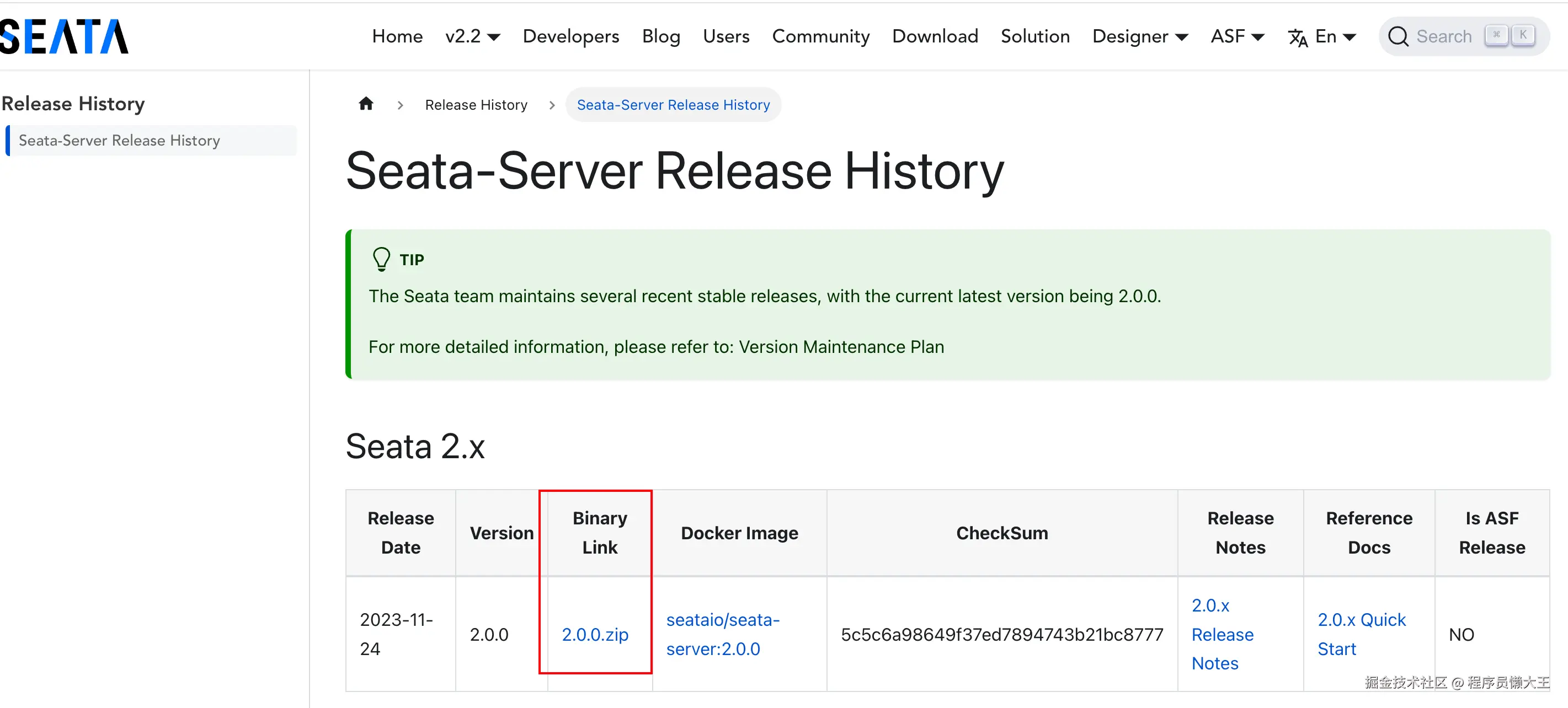Open 2.0.x Release Notes link
This screenshot has height=708, width=1568.
coord(1222,635)
